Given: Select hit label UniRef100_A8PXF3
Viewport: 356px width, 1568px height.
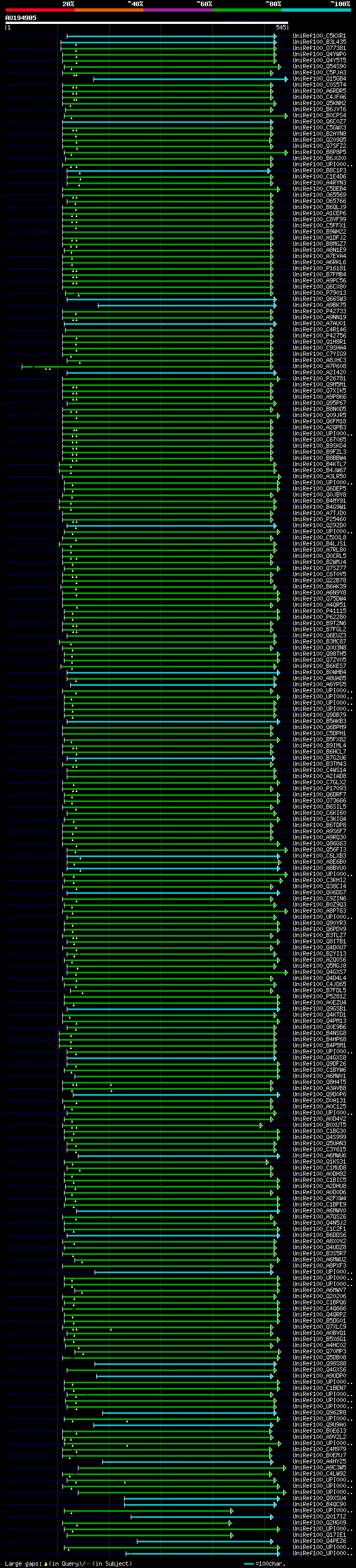Looking at the screenshot, I should tap(319, 1265).
